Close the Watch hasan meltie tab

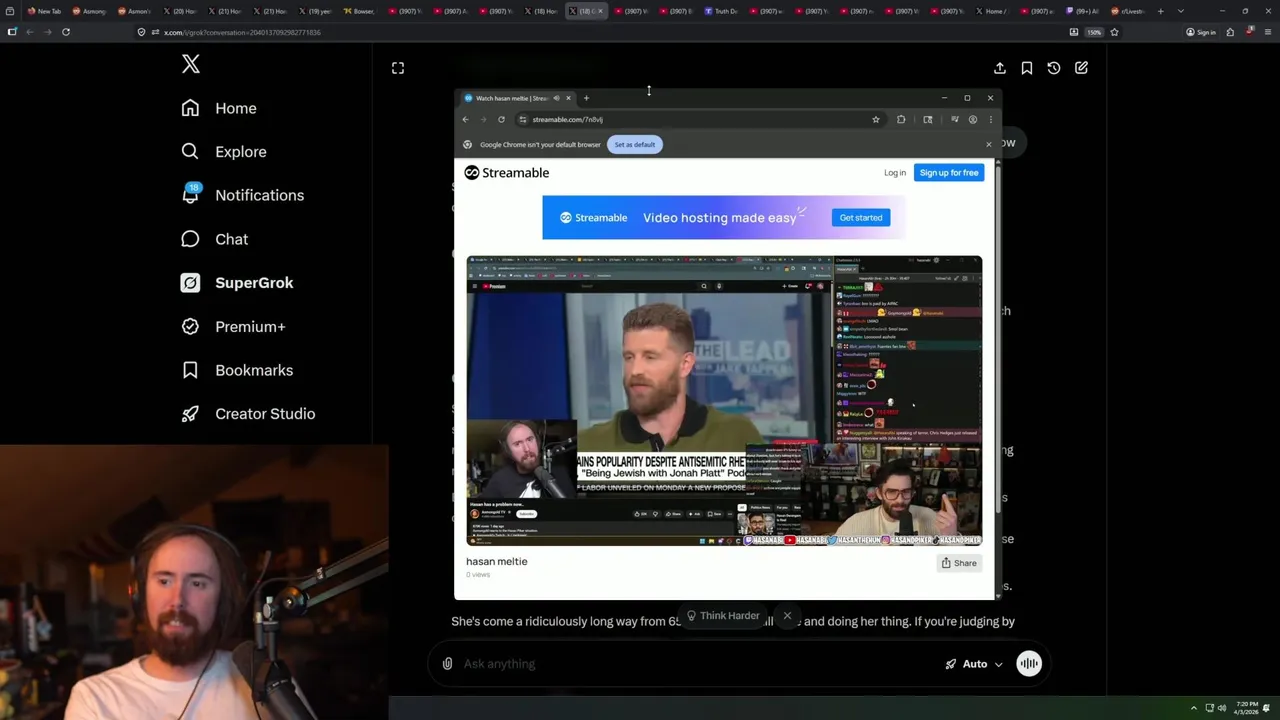pos(568,98)
